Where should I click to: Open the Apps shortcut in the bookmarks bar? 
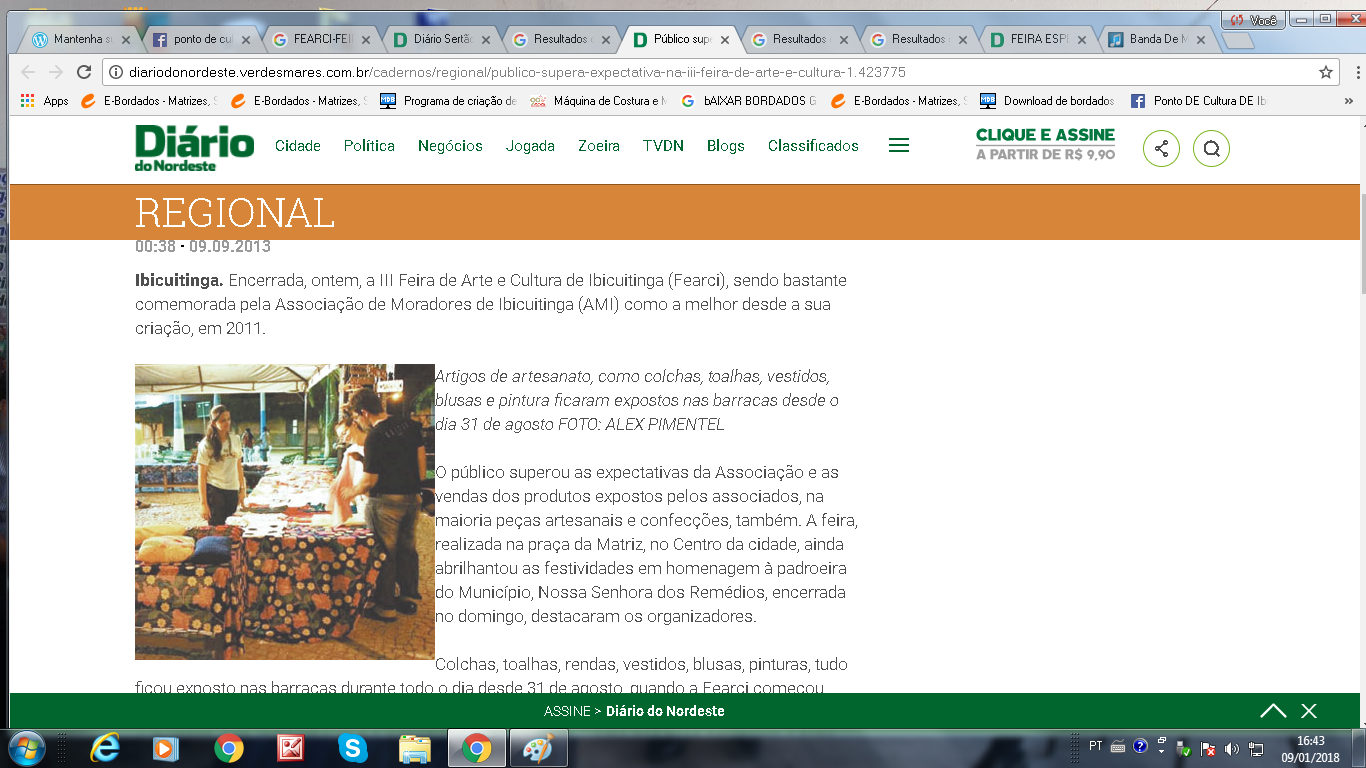46,101
